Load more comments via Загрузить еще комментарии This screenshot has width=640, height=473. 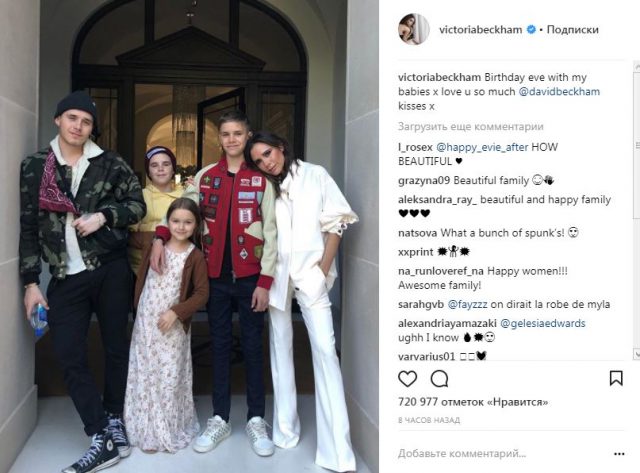click(x=471, y=127)
